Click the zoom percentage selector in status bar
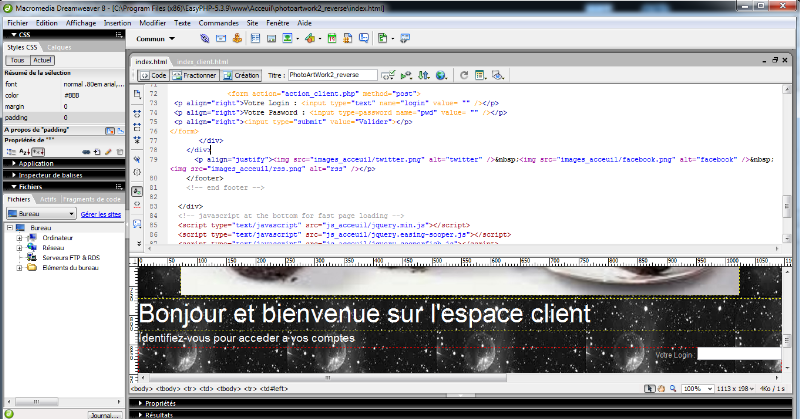Screen dimensions: 800x419 point(694,386)
